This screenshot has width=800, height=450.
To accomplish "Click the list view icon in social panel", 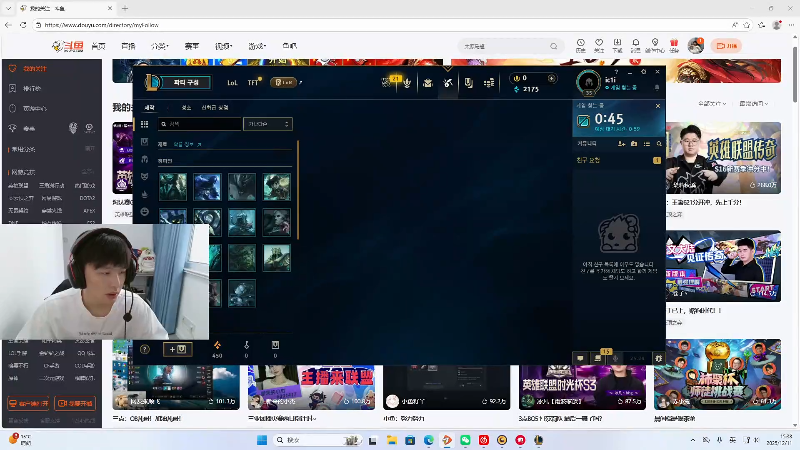I will point(647,144).
